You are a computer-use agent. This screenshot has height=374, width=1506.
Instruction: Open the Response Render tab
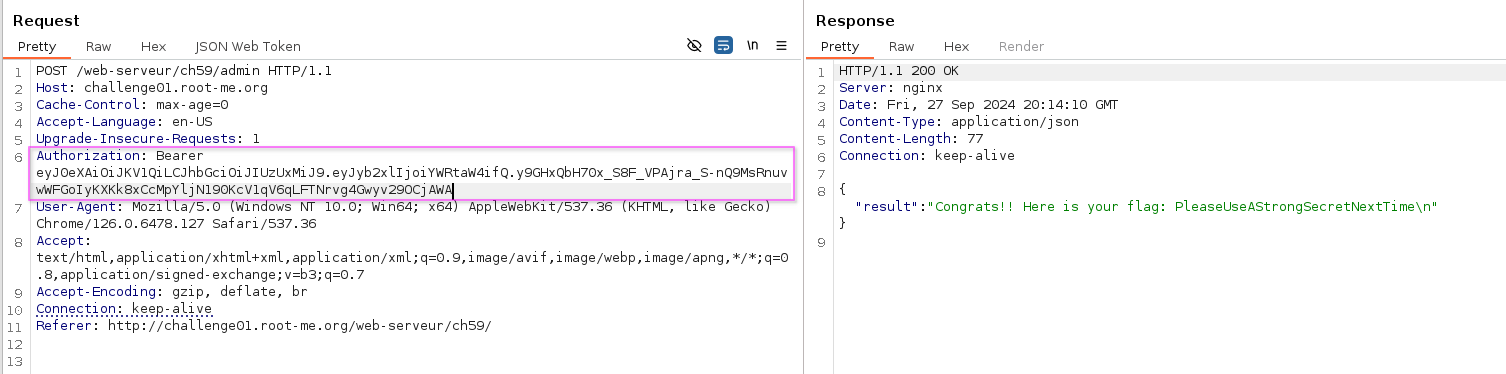click(x=1021, y=46)
